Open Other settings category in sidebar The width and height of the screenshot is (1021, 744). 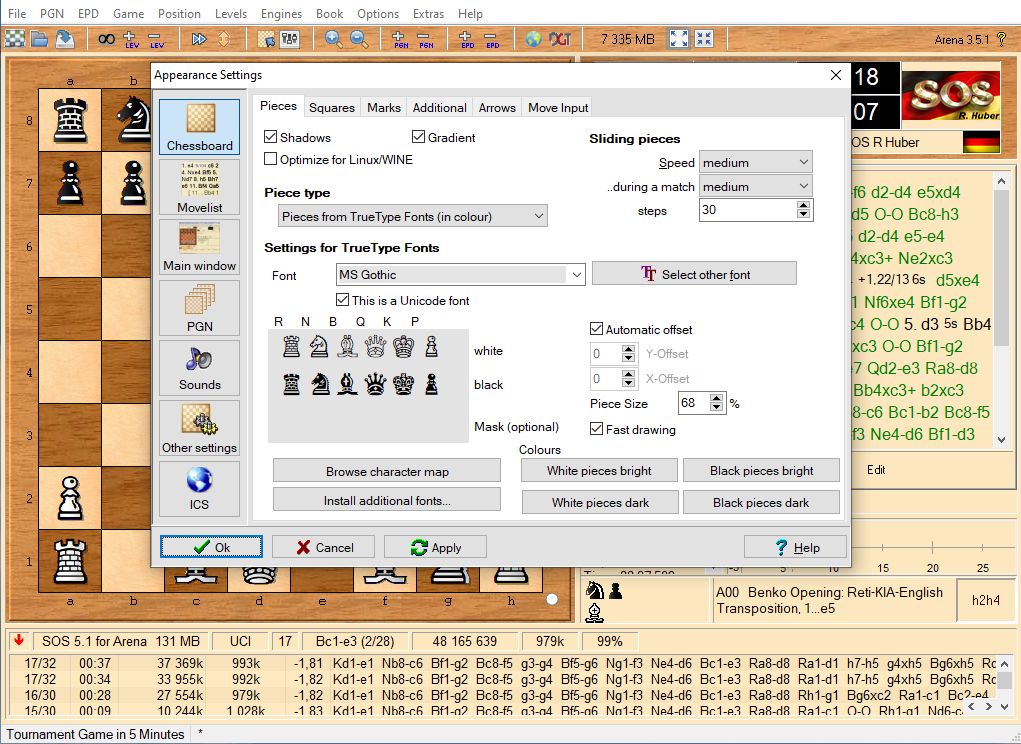pos(199,428)
